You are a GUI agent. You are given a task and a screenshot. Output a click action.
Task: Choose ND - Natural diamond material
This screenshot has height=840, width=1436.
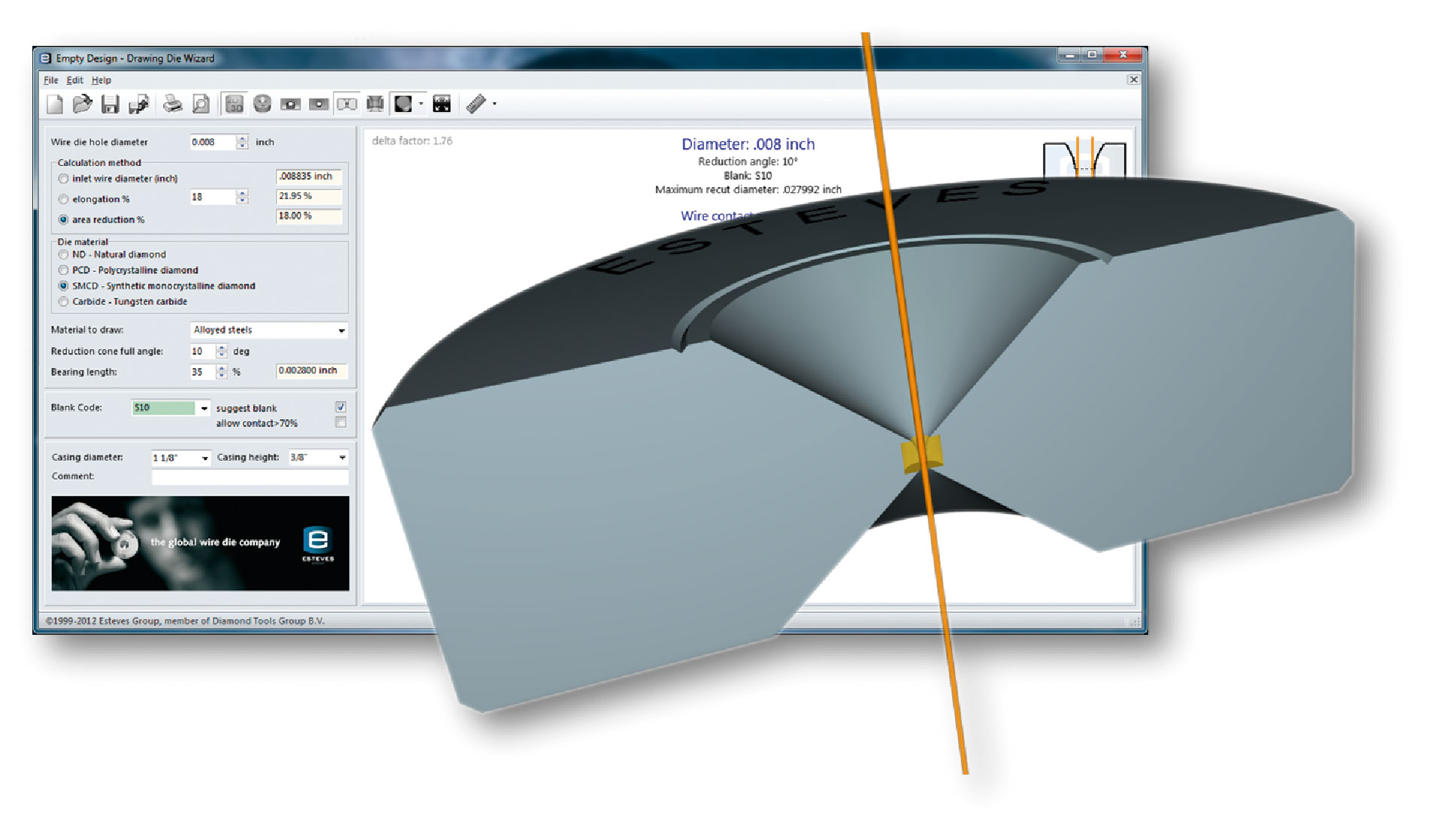tap(63, 255)
